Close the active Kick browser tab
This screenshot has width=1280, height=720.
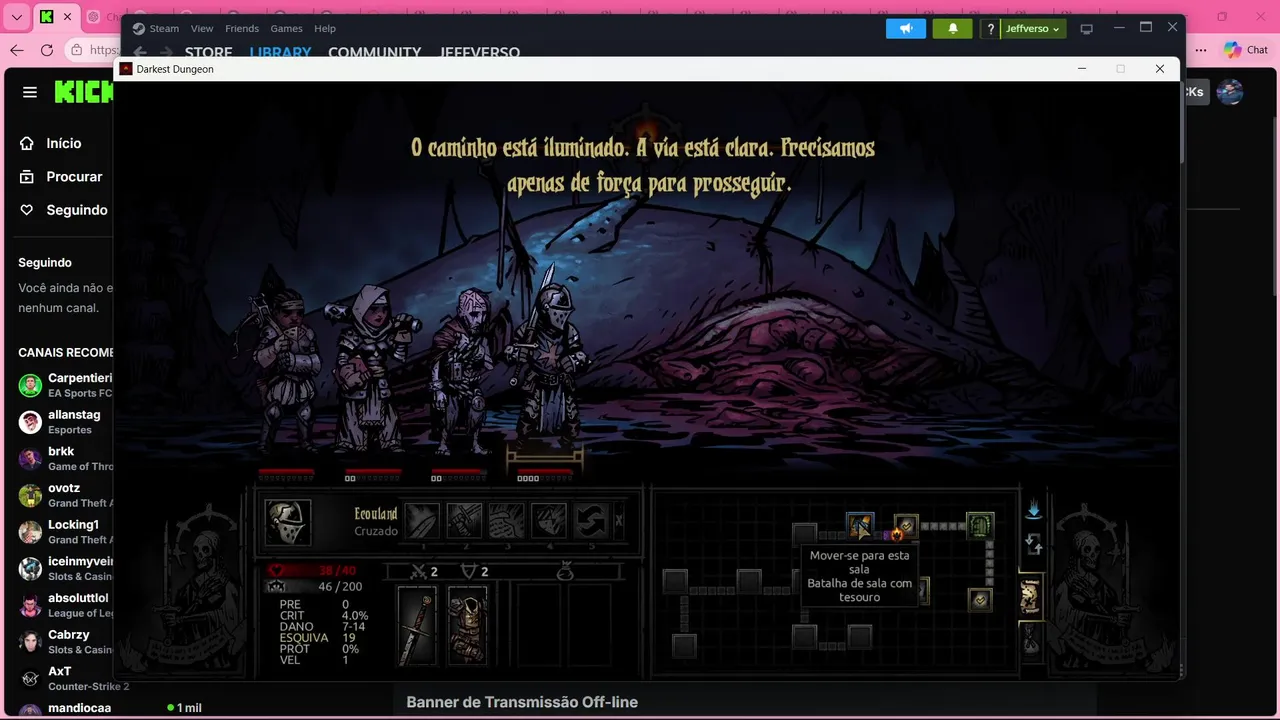(x=69, y=17)
